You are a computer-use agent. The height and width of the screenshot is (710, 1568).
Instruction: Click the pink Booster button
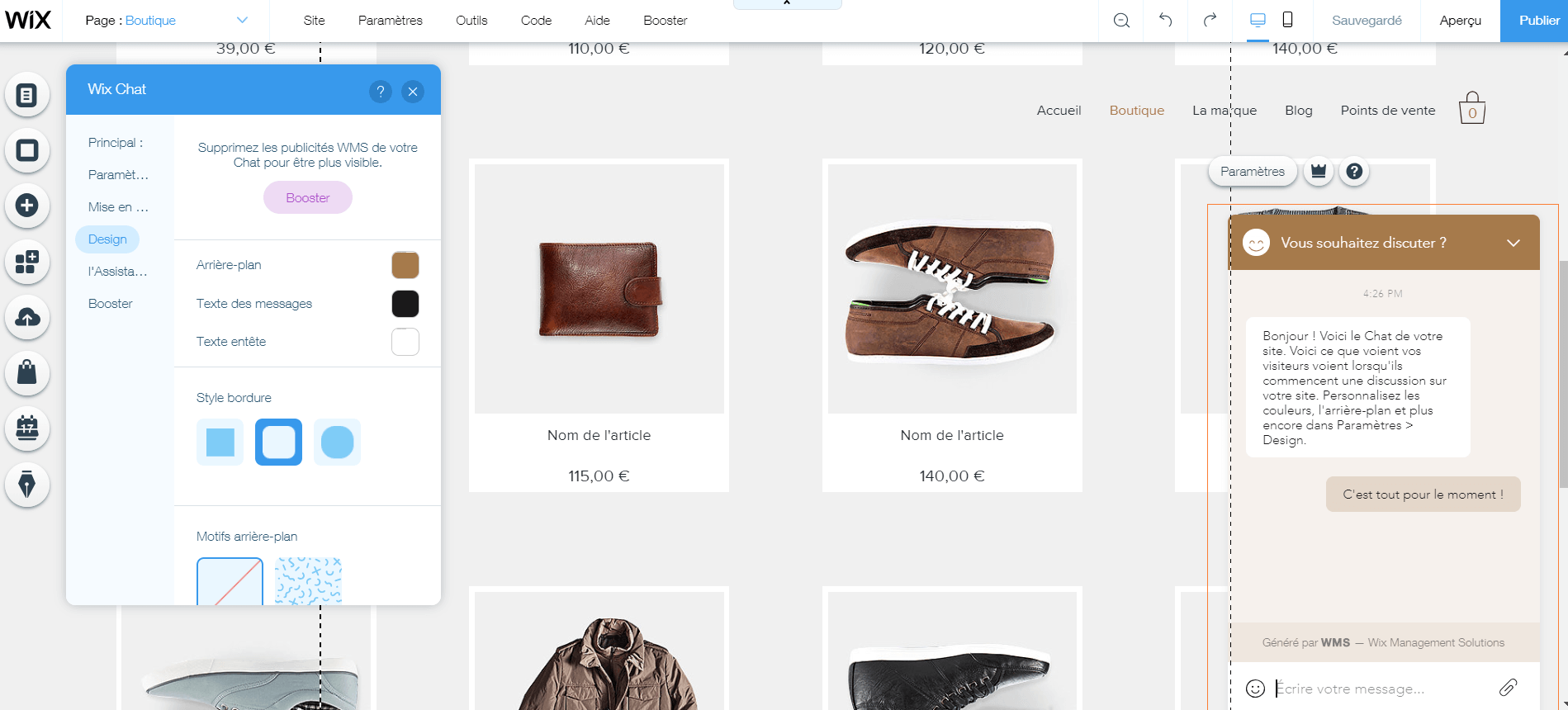tap(308, 198)
